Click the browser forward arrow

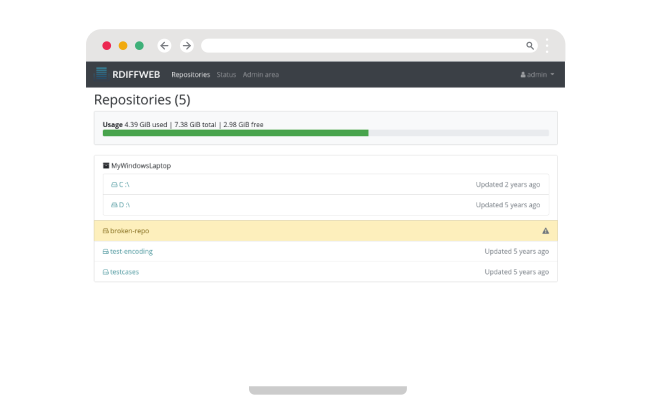(186, 45)
